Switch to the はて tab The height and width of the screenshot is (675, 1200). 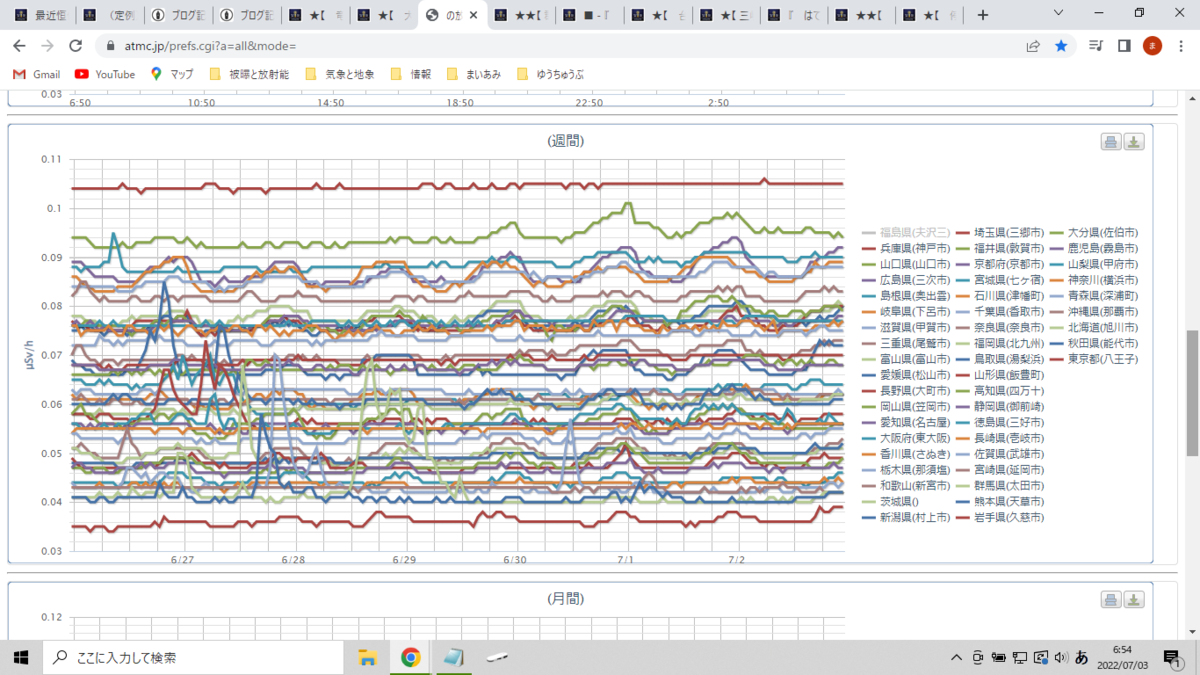[793, 15]
